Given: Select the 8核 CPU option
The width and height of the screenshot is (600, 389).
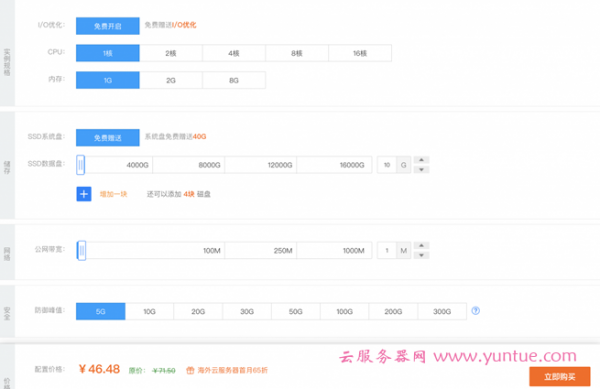Looking at the screenshot, I should (297, 53).
